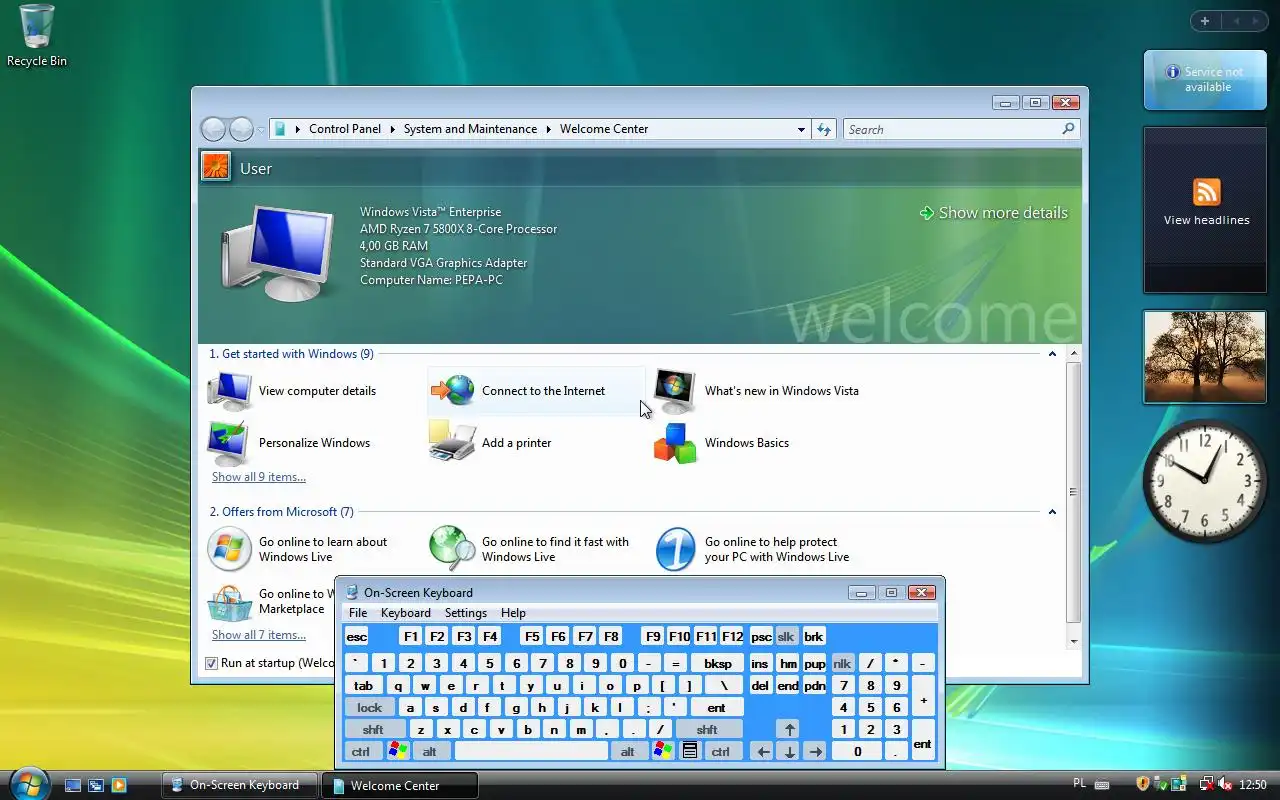
Task: Expand breadcrumb arrow after System and Maintenance
Action: [x=549, y=129]
